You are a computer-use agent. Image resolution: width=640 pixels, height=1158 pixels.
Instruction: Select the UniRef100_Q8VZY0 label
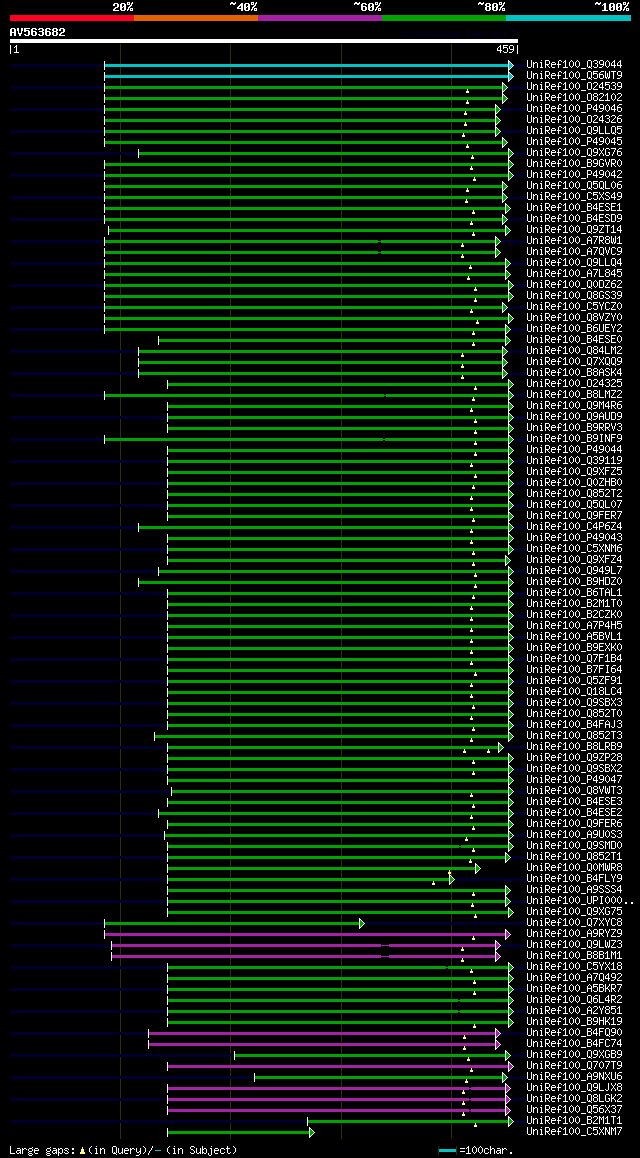(574, 318)
